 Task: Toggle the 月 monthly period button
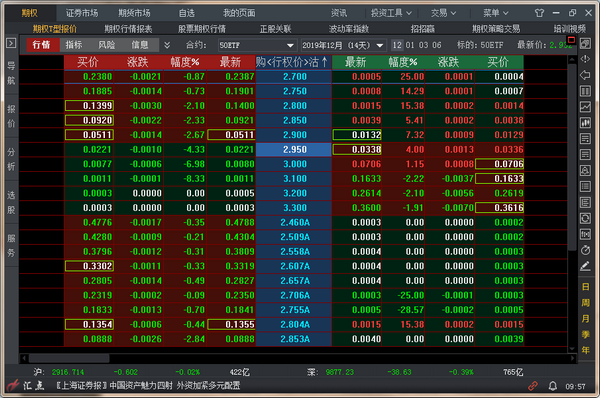pos(585,318)
